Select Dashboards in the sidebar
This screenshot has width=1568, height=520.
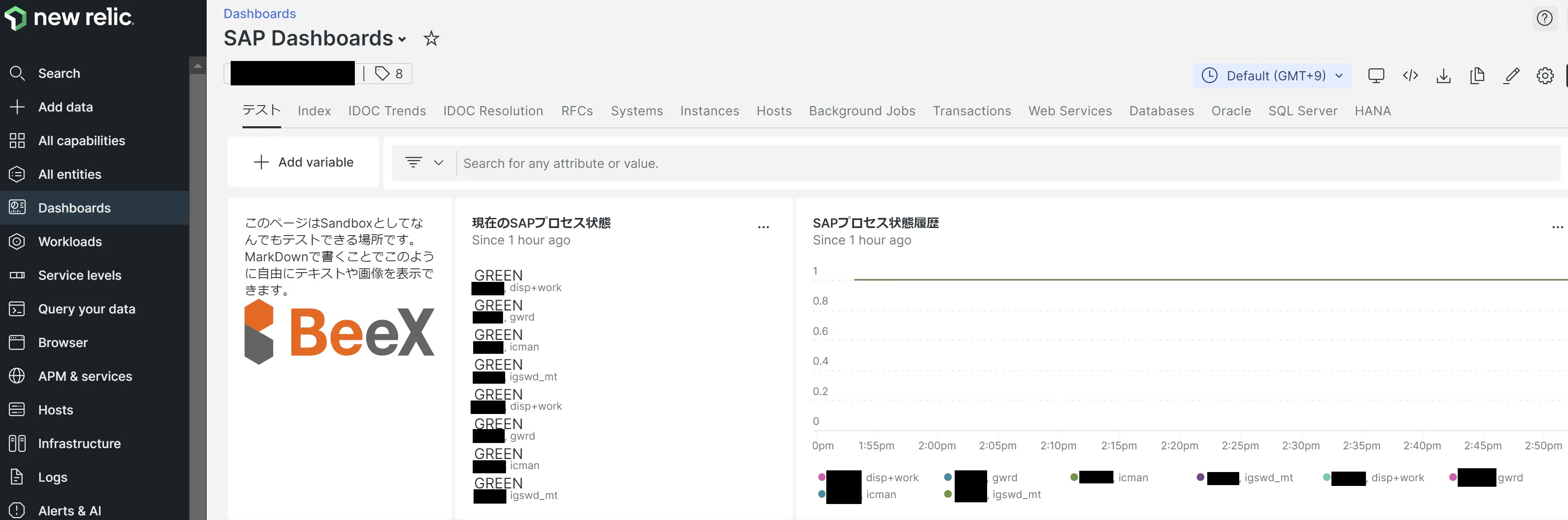(x=94, y=208)
